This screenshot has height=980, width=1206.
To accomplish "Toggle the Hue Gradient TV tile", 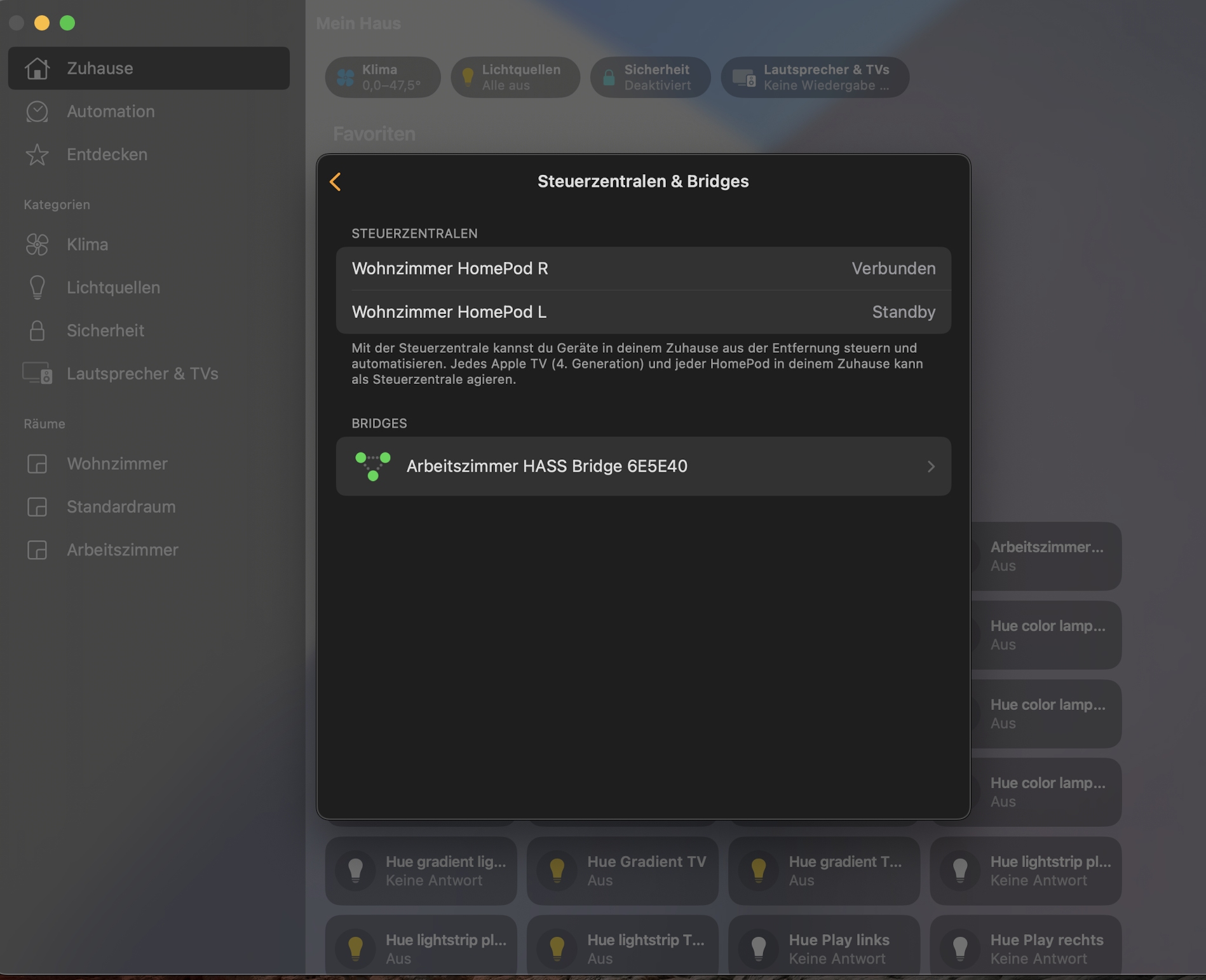I will click(623, 871).
